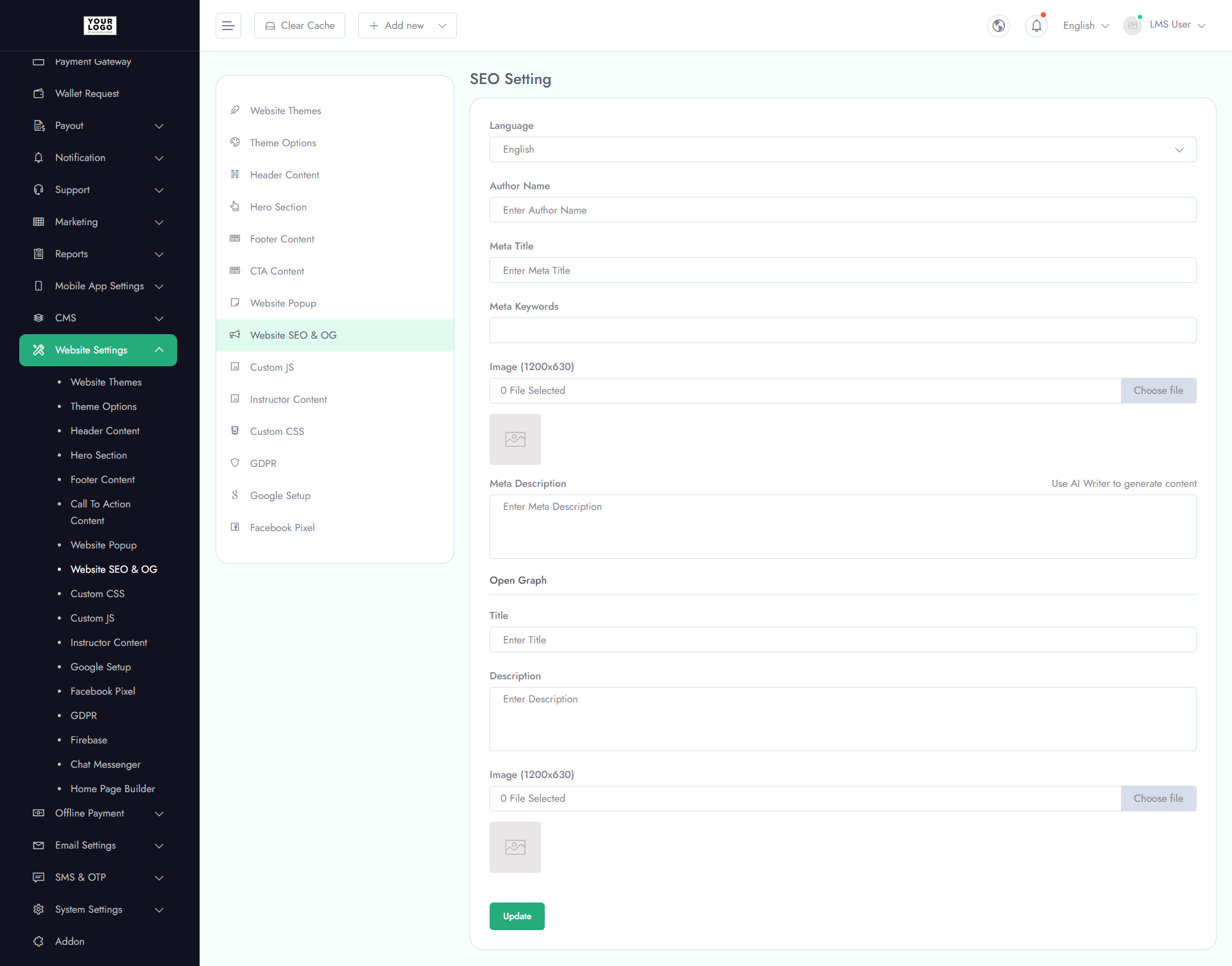The height and width of the screenshot is (966, 1232).
Task: Expand the LMS User account menu
Action: [x=1177, y=25]
